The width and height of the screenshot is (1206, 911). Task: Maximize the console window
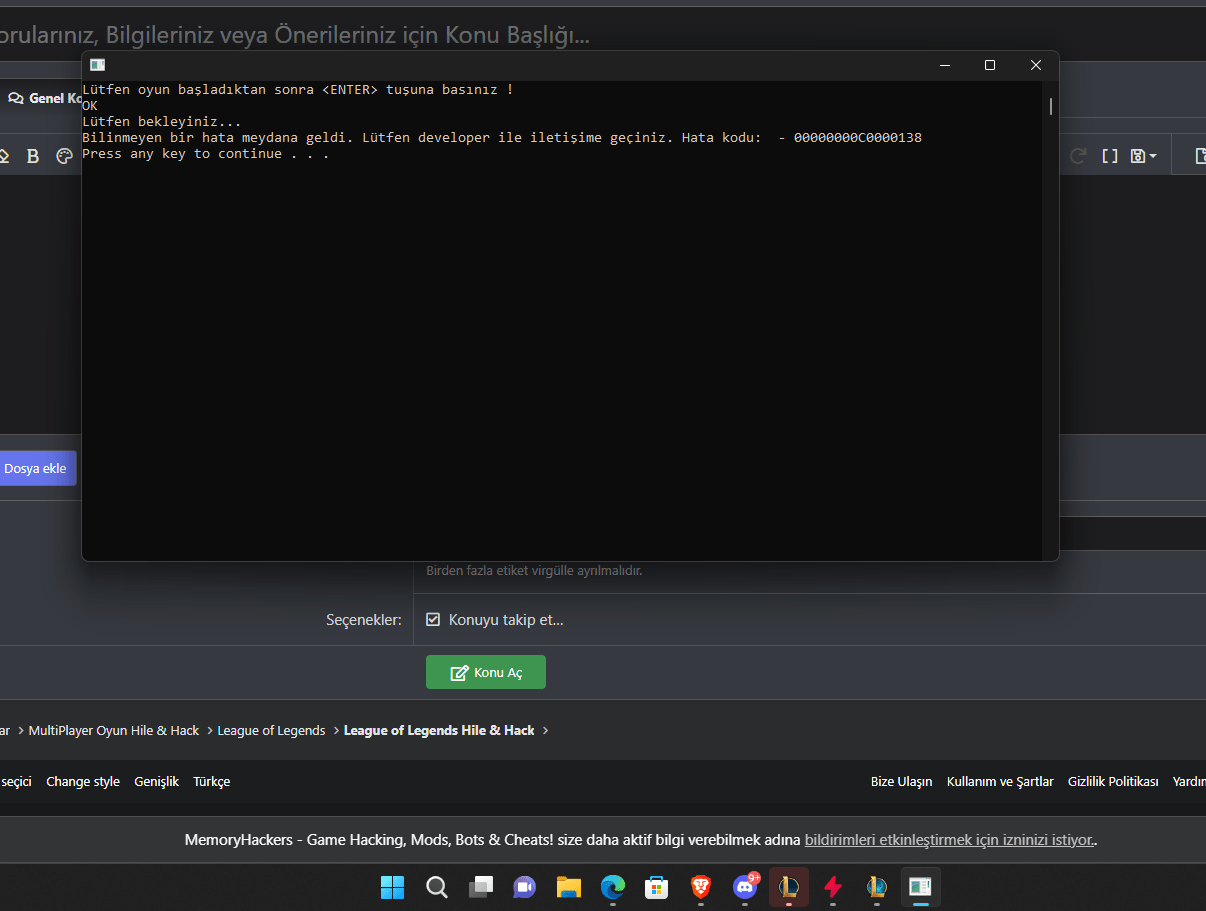click(x=990, y=65)
